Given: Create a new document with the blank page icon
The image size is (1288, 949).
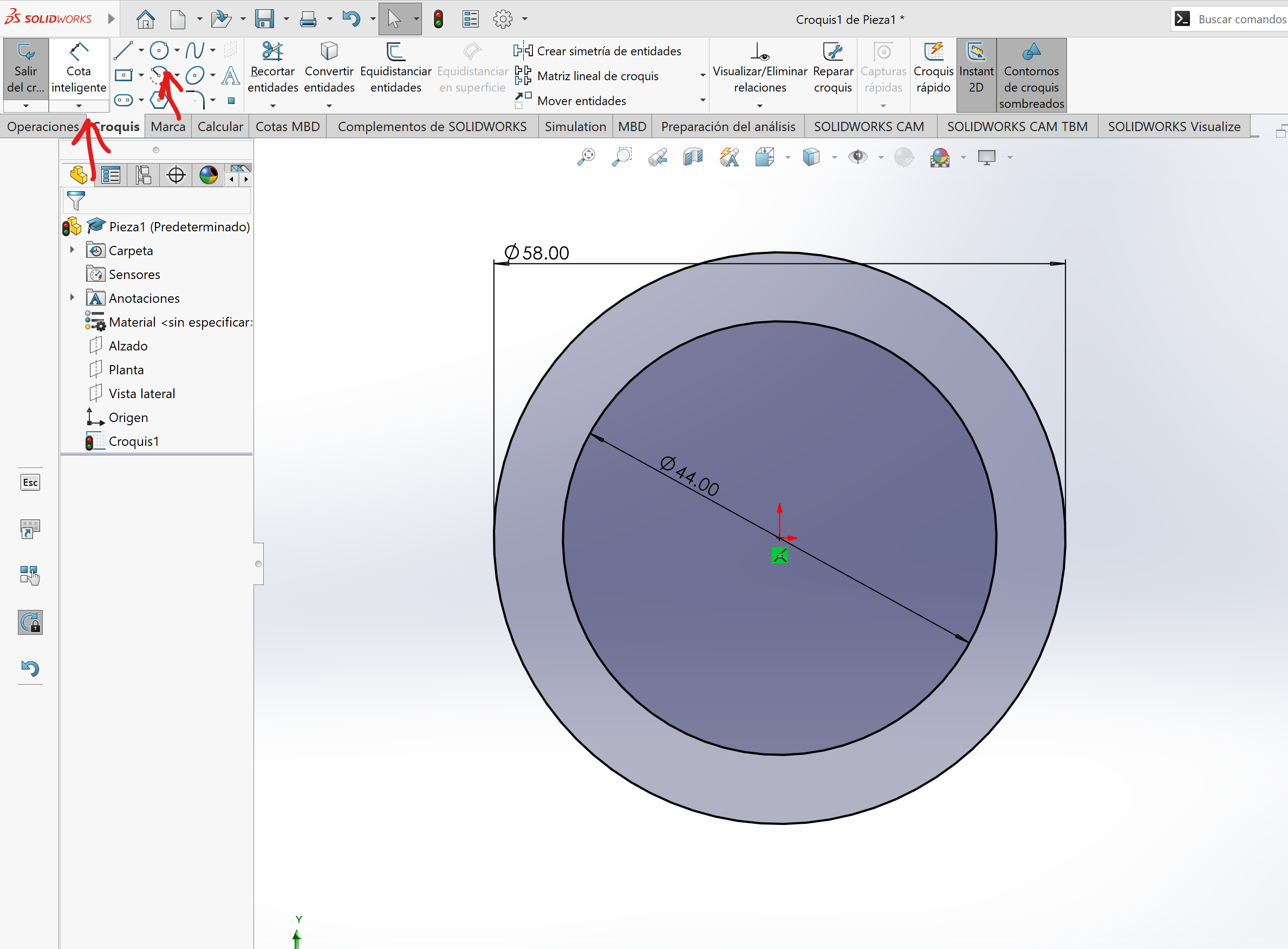Looking at the screenshot, I should [x=178, y=19].
